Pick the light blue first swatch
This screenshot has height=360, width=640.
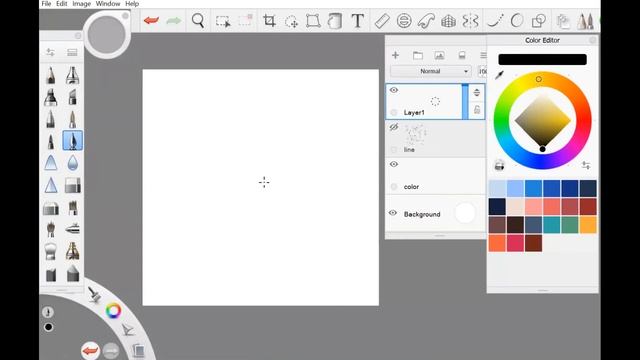pyautogui.click(x=497, y=189)
